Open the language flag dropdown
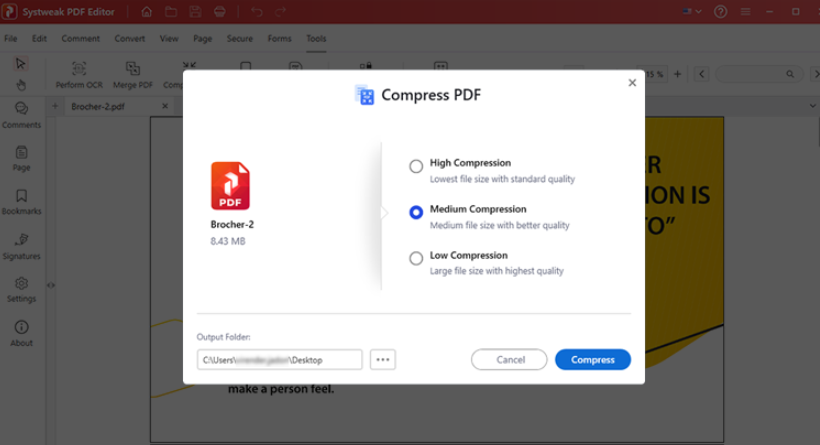The image size is (820, 445). point(692,12)
